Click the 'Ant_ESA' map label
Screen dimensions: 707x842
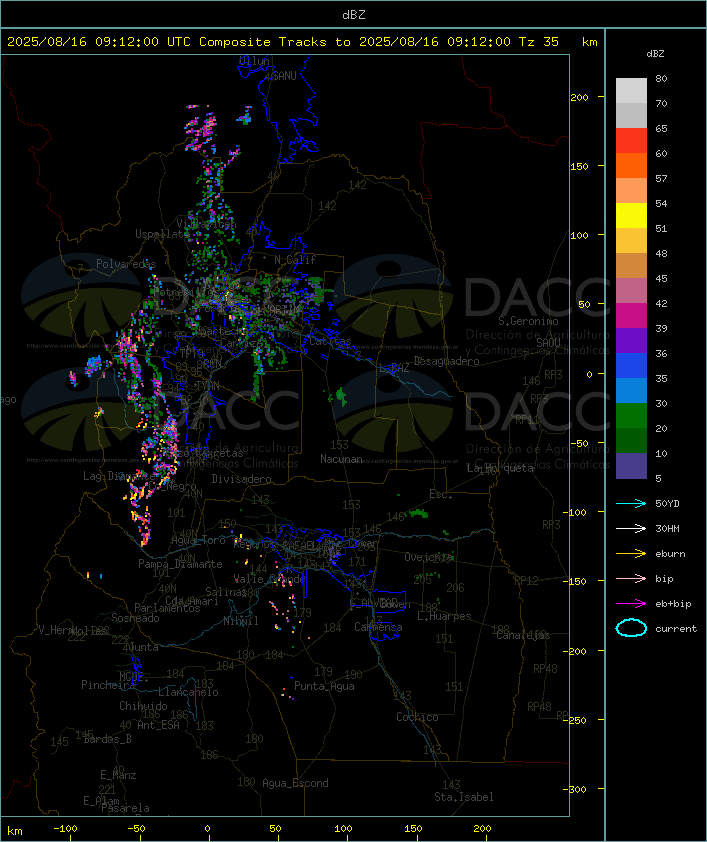[158, 725]
